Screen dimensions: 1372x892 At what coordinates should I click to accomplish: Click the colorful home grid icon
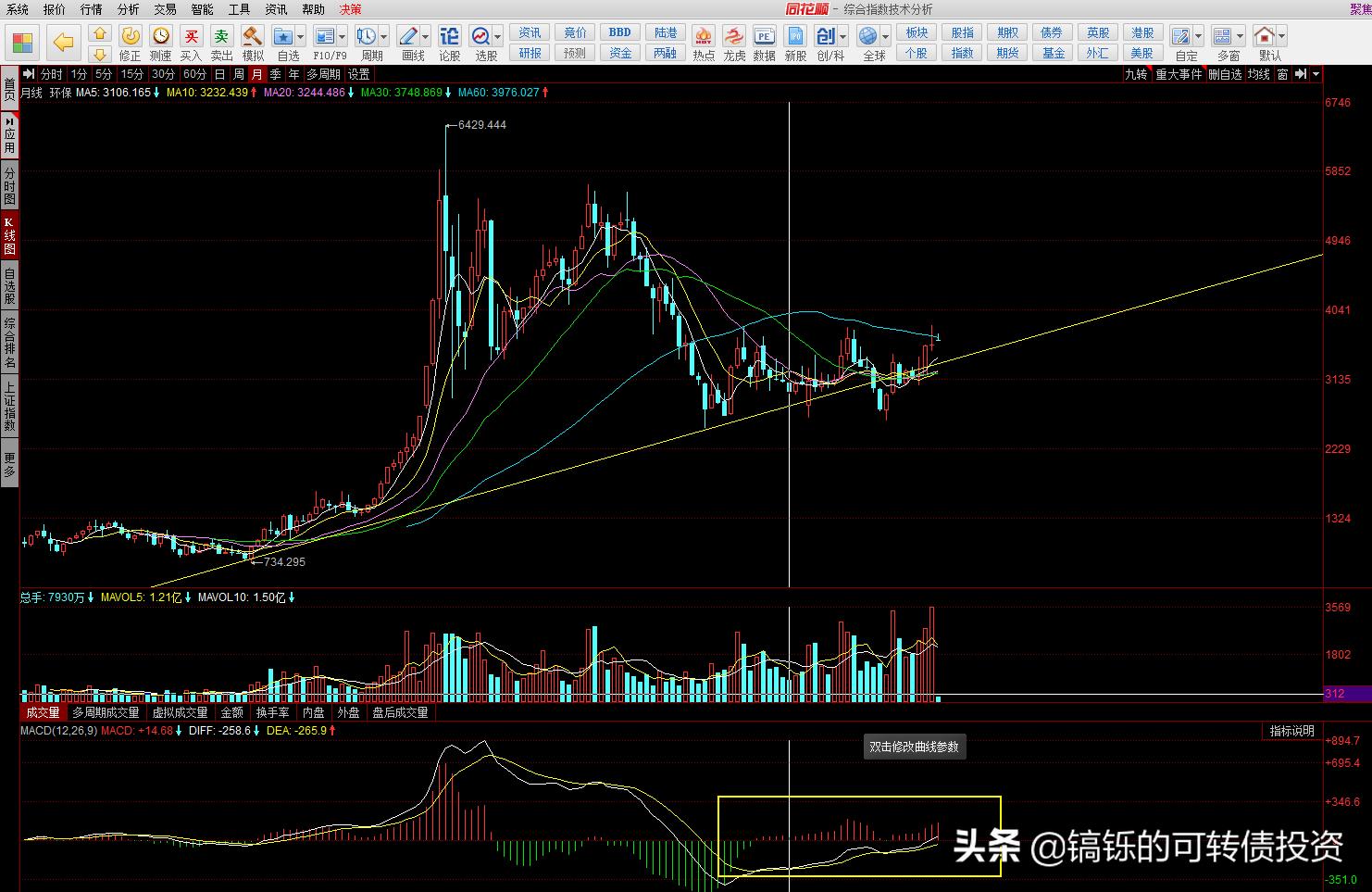(23, 43)
